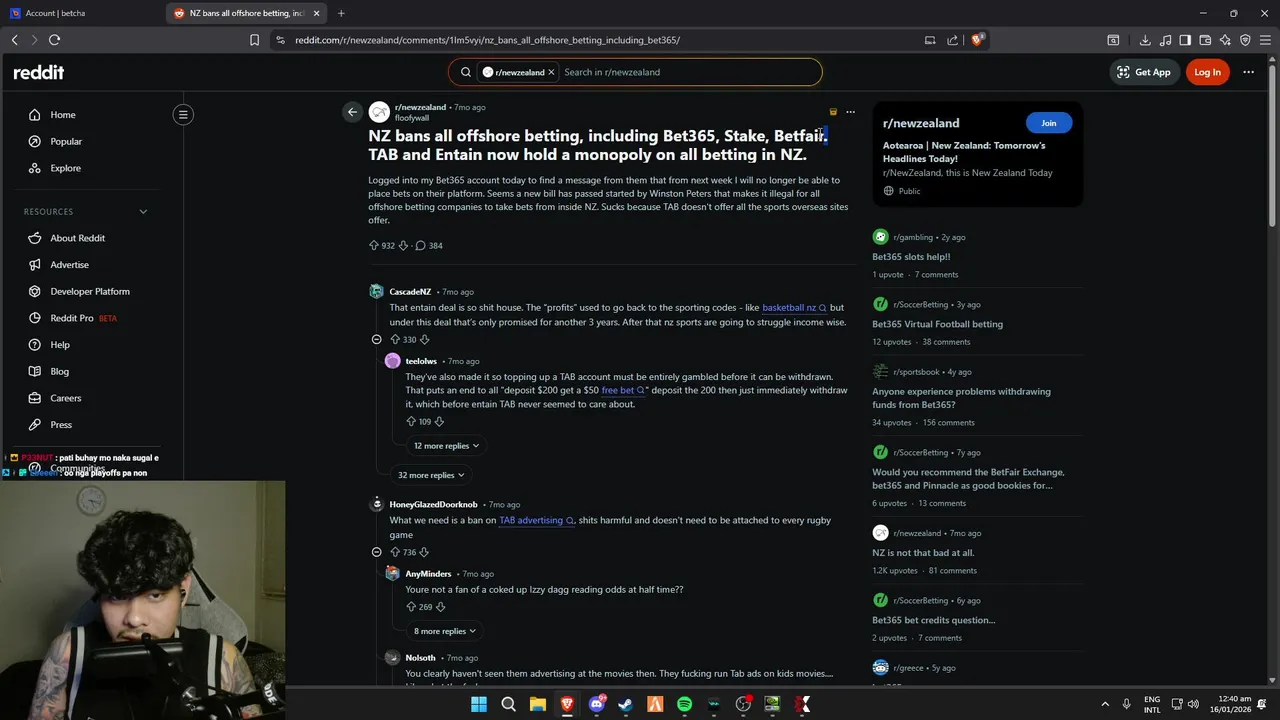1280x720 pixels.
Task: Open the Advertise page
Action: pyautogui.click(x=70, y=265)
